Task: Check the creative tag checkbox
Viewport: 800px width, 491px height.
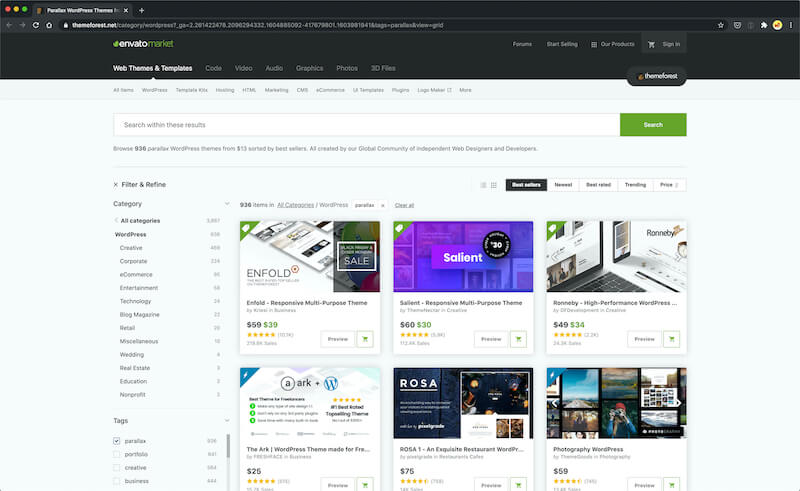Action: 116,468
